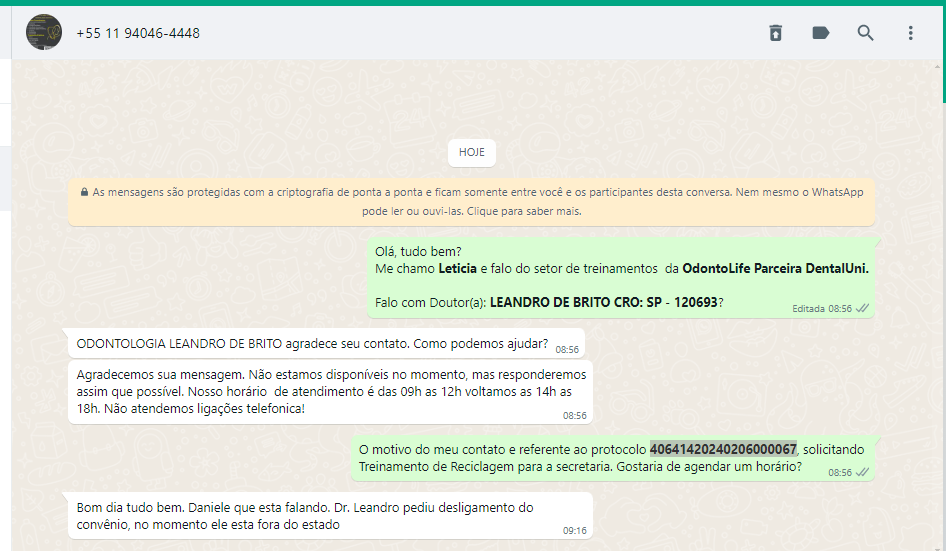
Task: Click read-receipt checkmarks on protocol message
Action: pos(863,472)
